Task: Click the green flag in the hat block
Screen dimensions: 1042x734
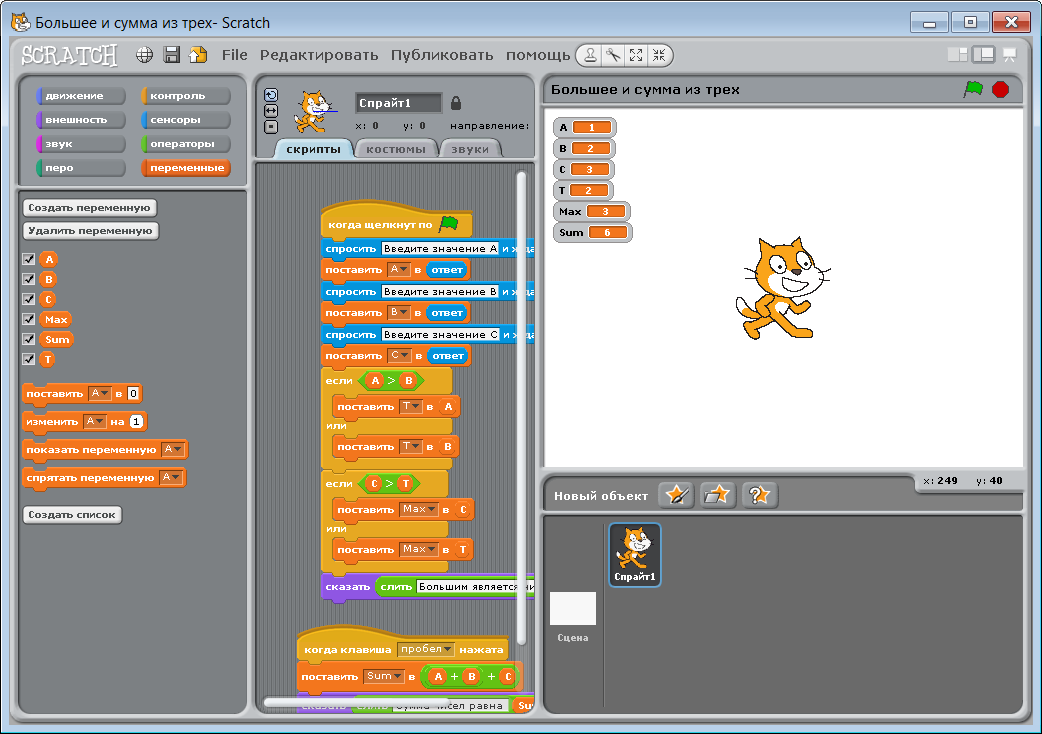Action: 449,224
